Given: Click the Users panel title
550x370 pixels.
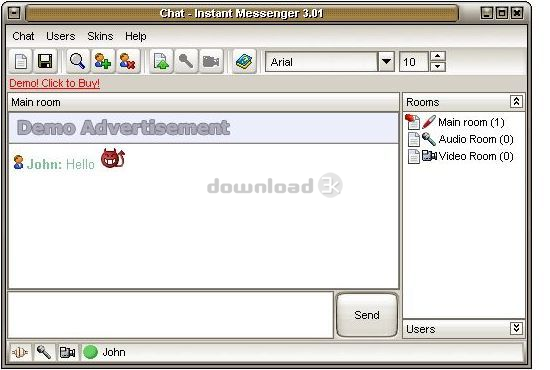Looking at the screenshot, I should pyautogui.click(x=421, y=329).
